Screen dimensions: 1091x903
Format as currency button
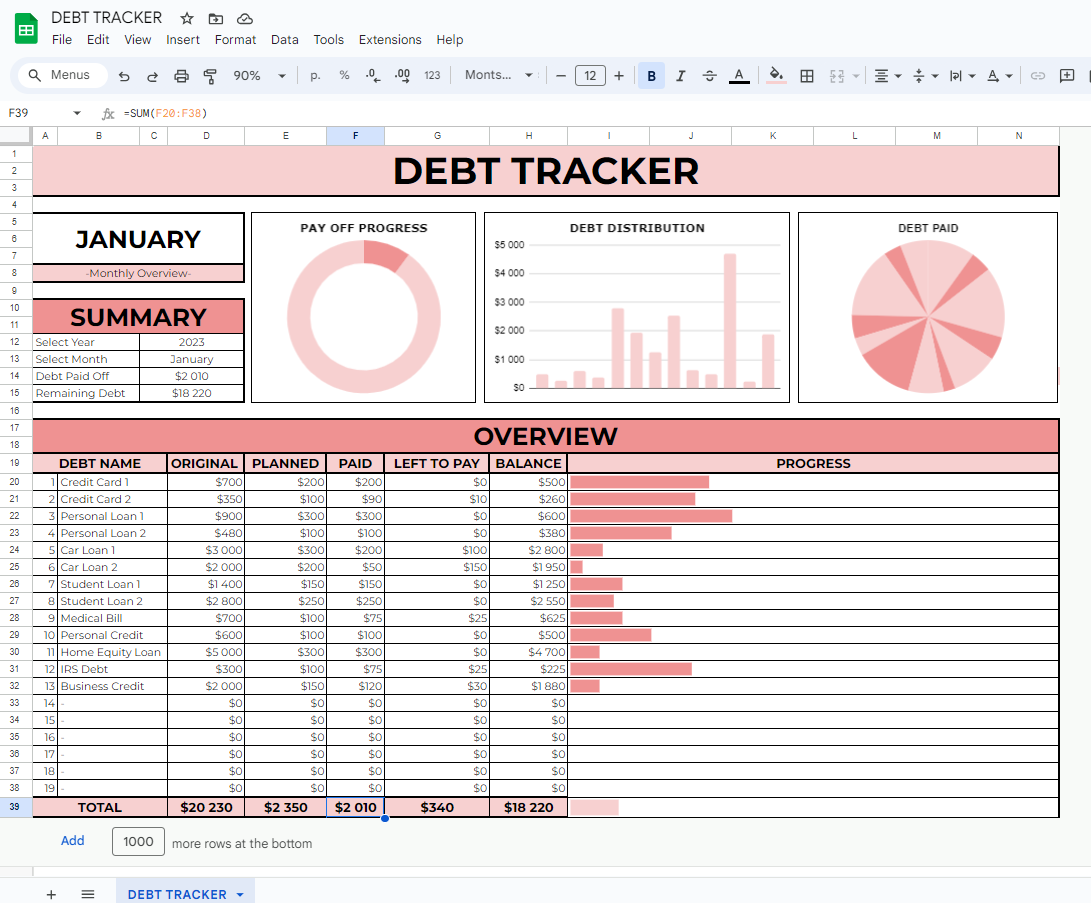[315, 75]
